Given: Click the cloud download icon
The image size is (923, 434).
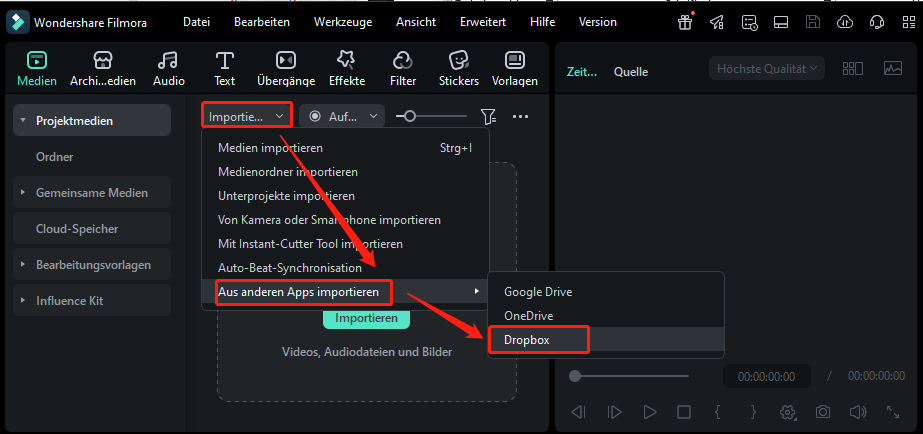Looking at the screenshot, I should [x=845, y=22].
